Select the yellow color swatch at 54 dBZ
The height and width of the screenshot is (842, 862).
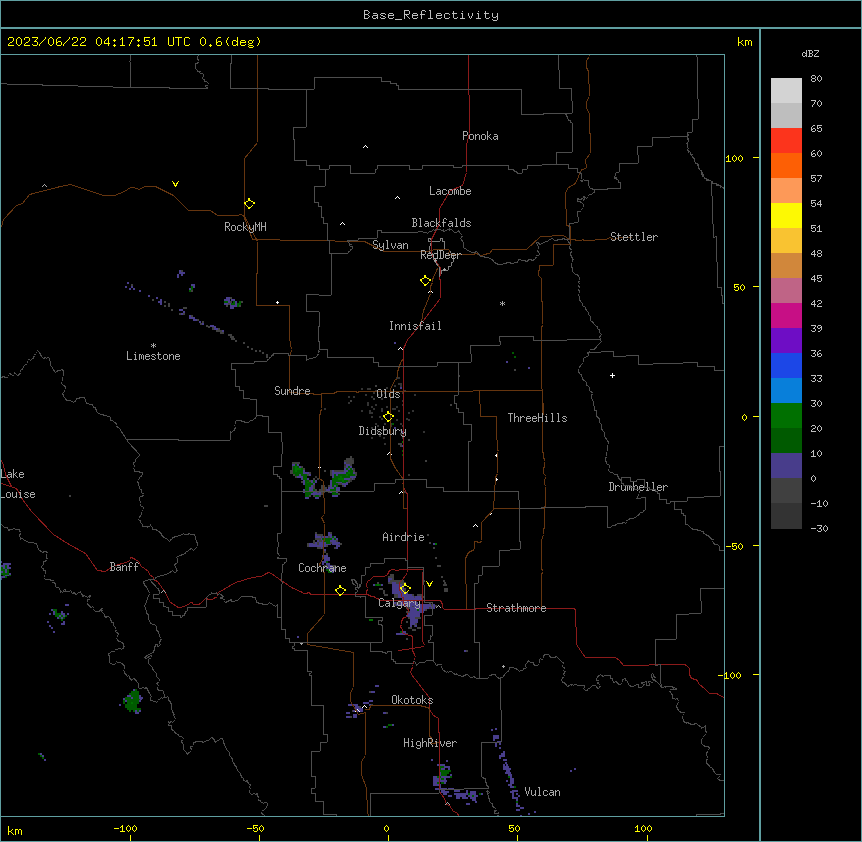[786, 215]
